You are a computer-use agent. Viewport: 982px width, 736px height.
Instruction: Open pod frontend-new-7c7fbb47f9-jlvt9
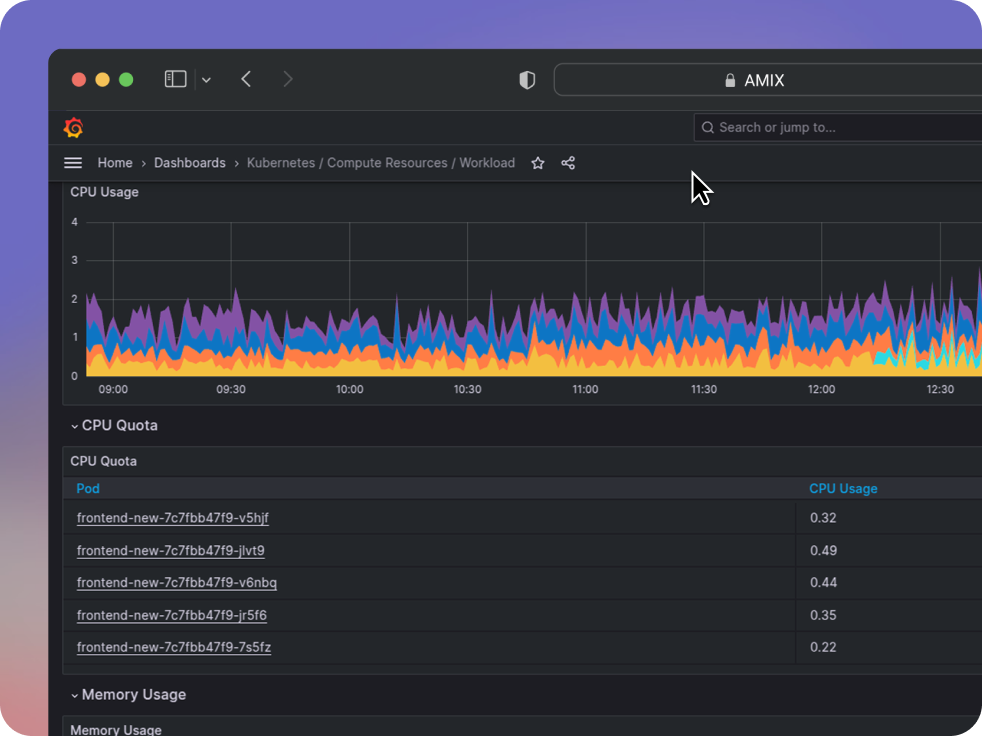[x=170, y=551]
